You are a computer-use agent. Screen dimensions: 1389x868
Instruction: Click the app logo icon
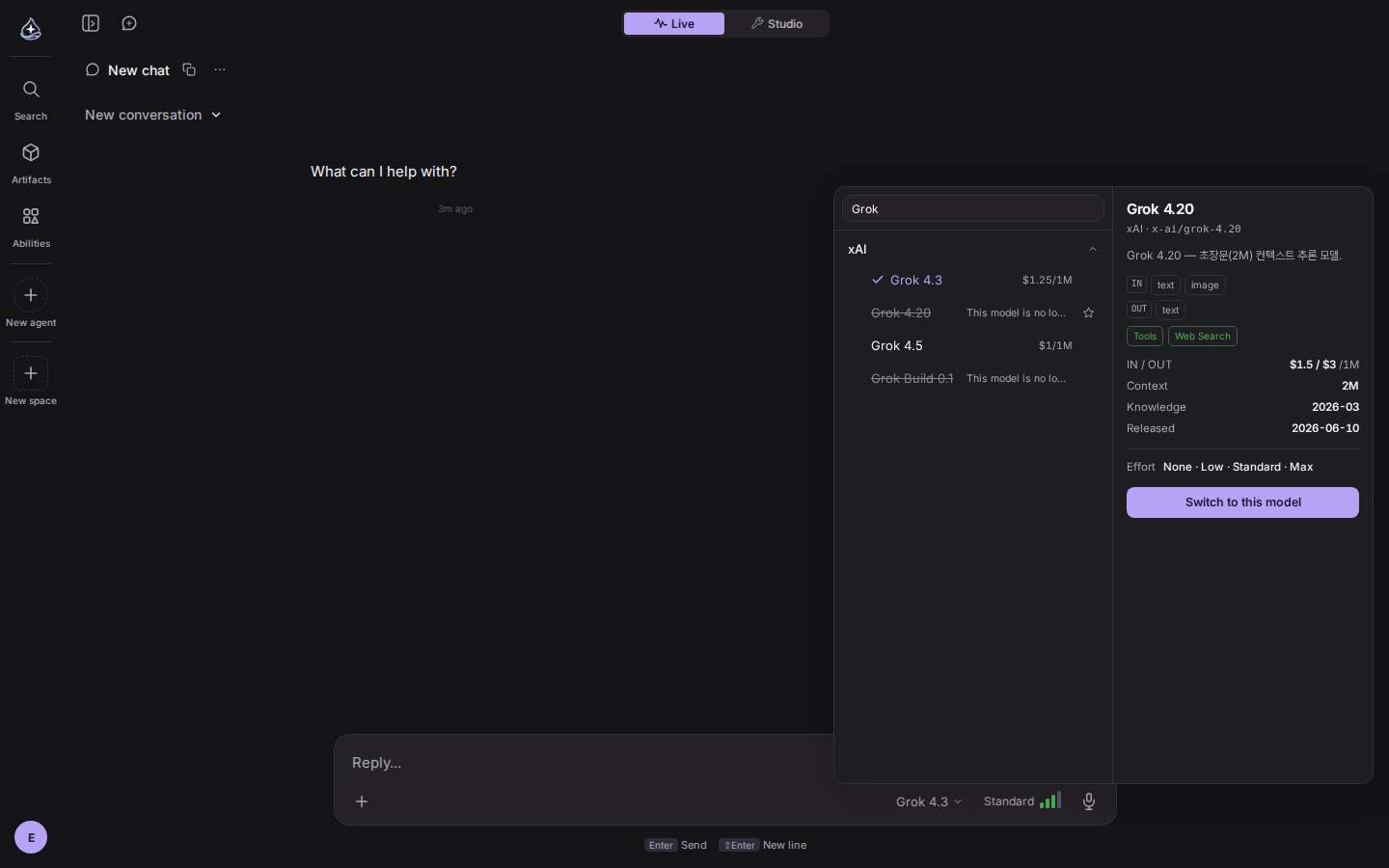(x=31, y=29)
